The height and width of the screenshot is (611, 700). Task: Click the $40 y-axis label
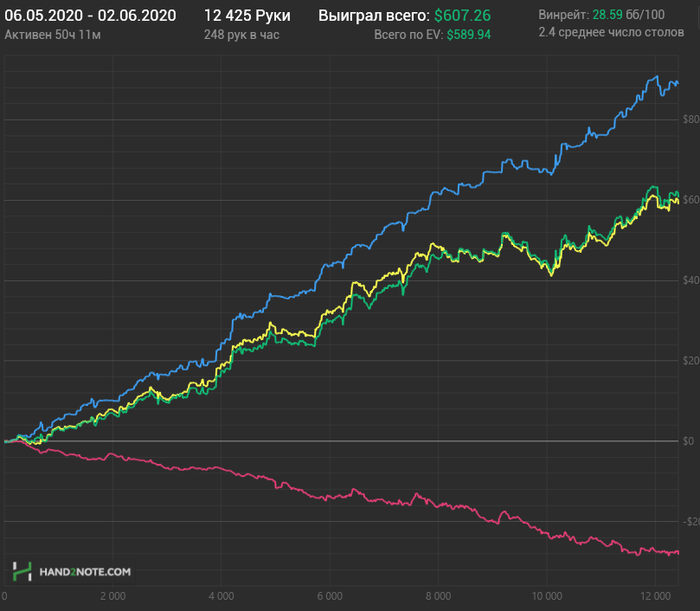tap(691, 280)
